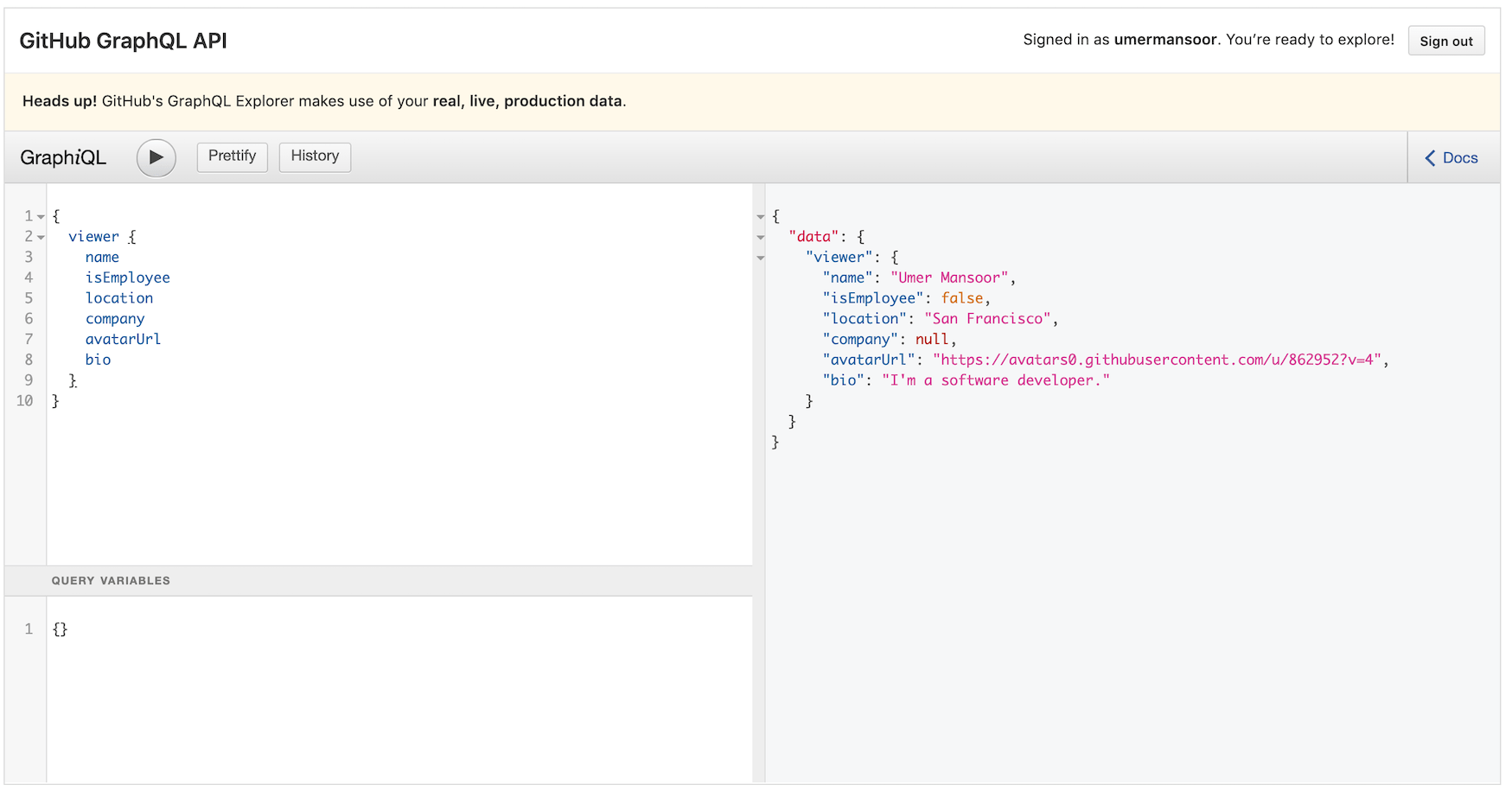Open the History panel
This screenshot has height=791, width=1512.
(315, 156)
